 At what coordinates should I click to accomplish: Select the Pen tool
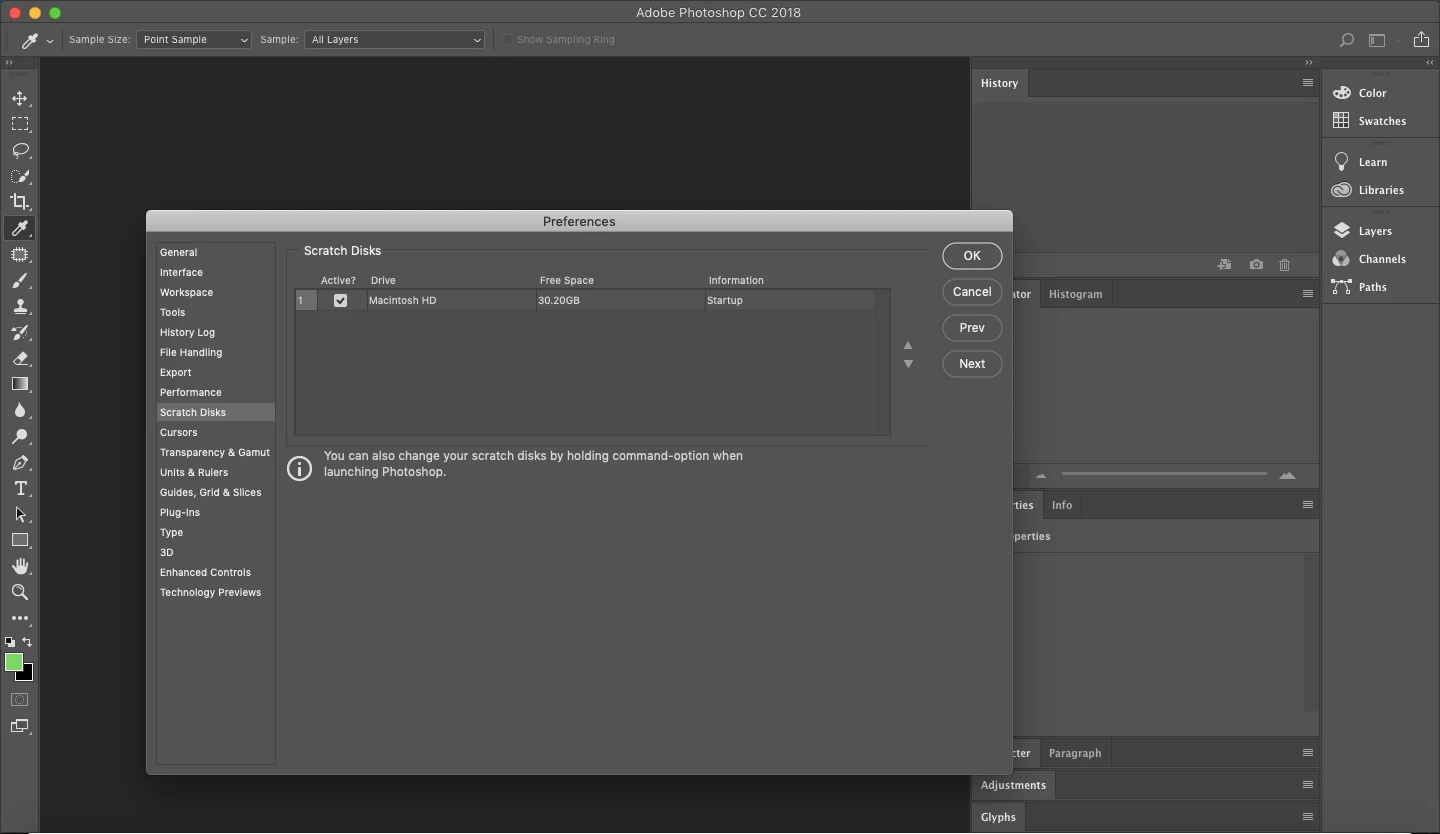coord(20,462)
